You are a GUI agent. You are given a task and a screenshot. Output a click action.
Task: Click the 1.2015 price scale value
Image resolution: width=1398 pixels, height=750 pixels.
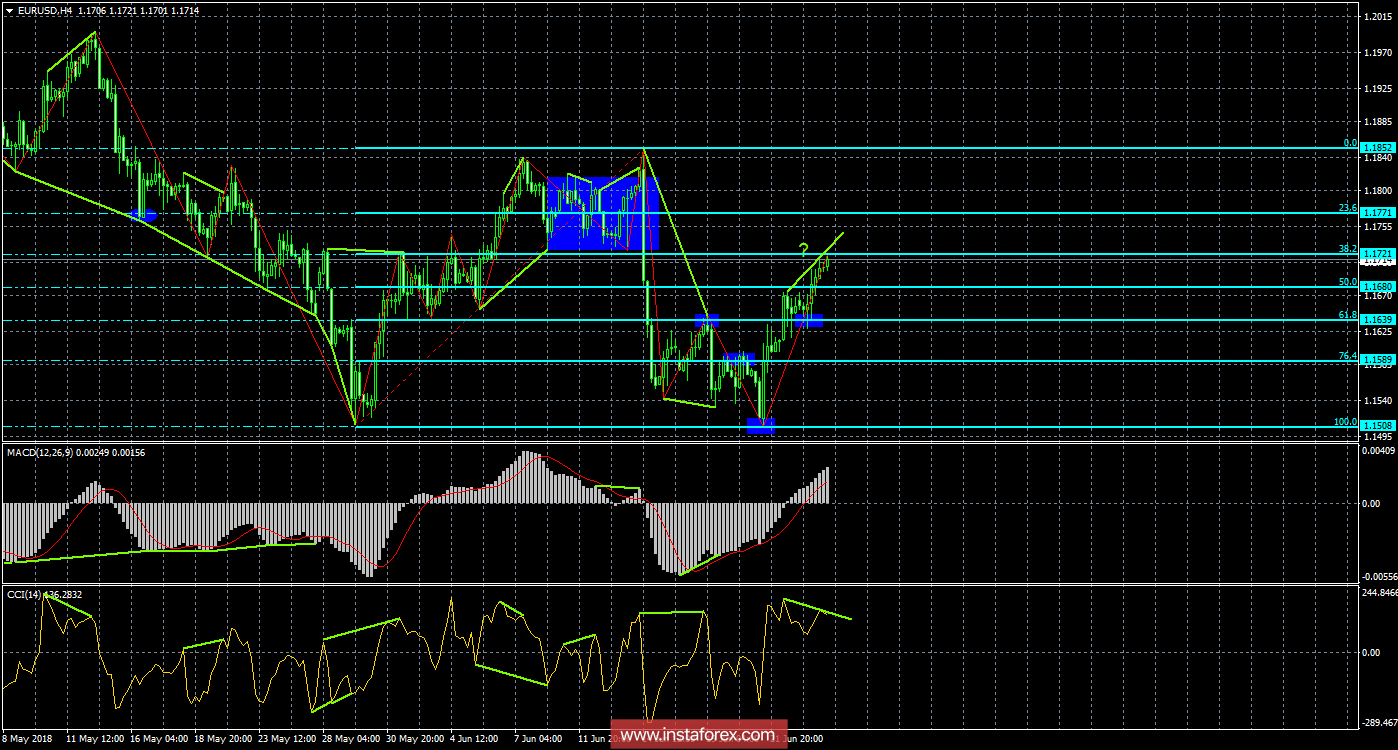(1378, 19)
